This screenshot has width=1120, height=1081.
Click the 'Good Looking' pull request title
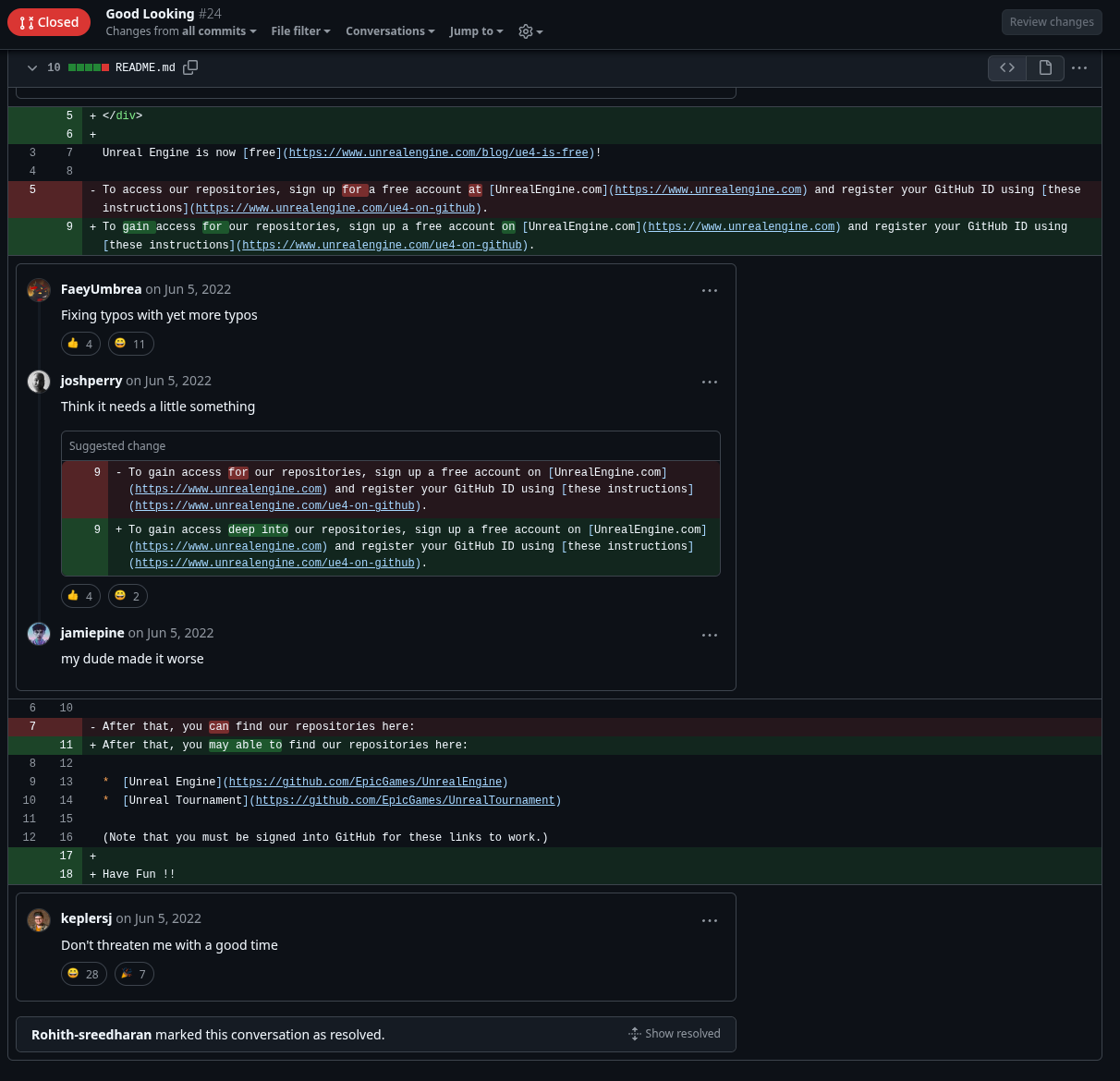tap(150, 14)
